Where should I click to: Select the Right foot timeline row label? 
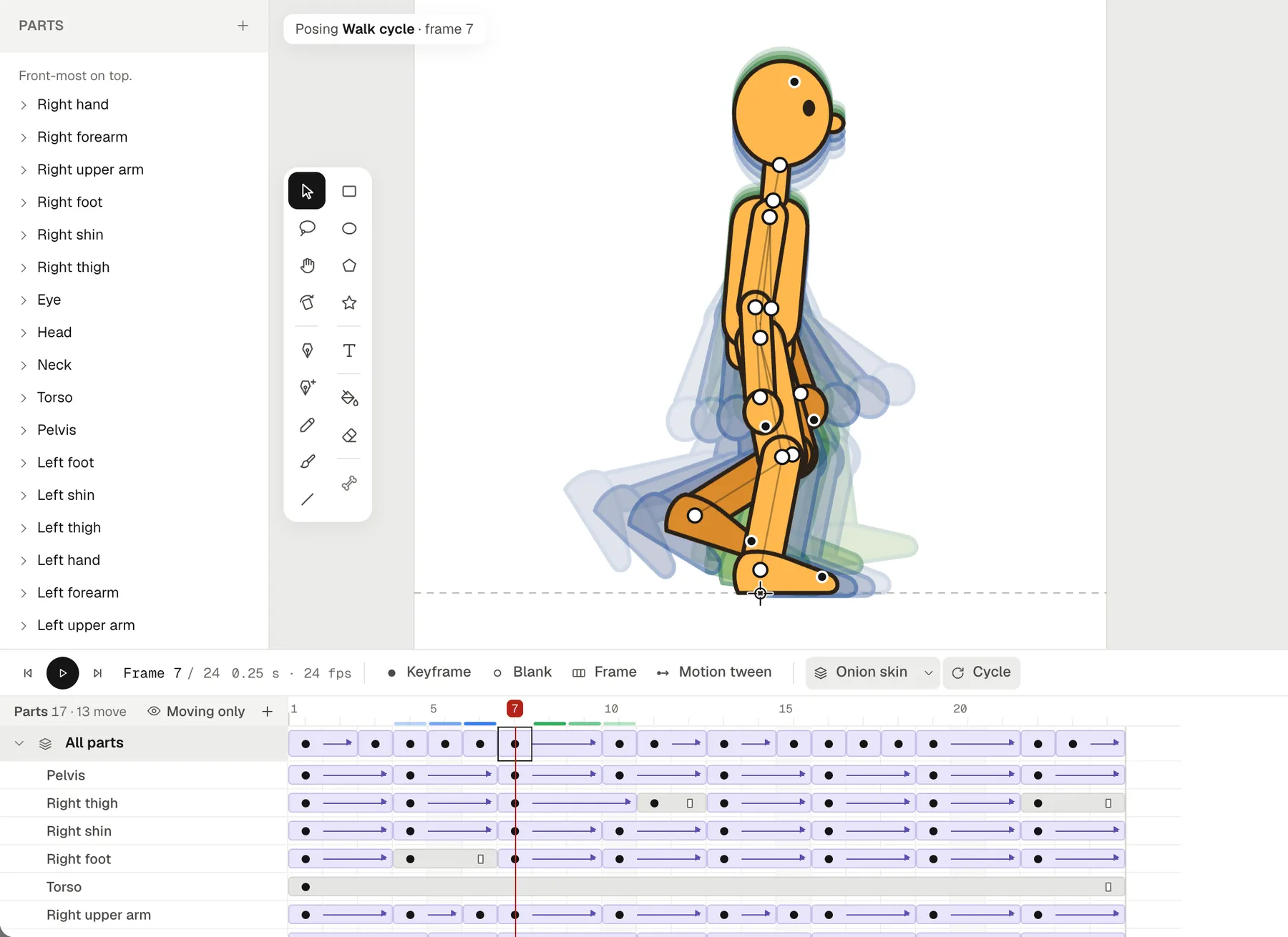79,859
